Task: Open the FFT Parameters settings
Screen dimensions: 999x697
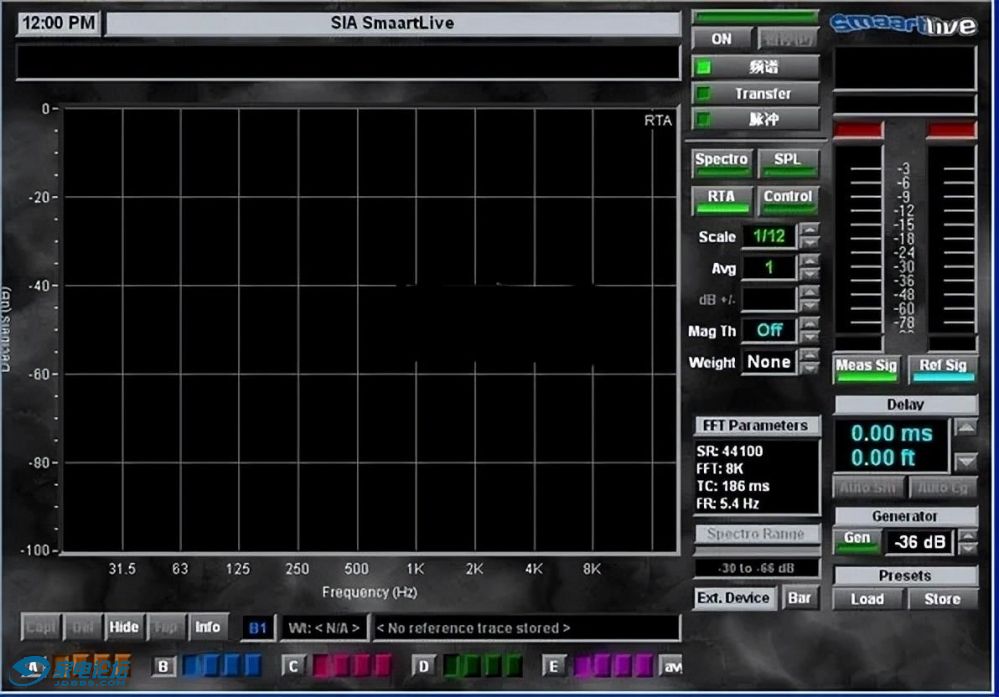Action: (756, 425)
